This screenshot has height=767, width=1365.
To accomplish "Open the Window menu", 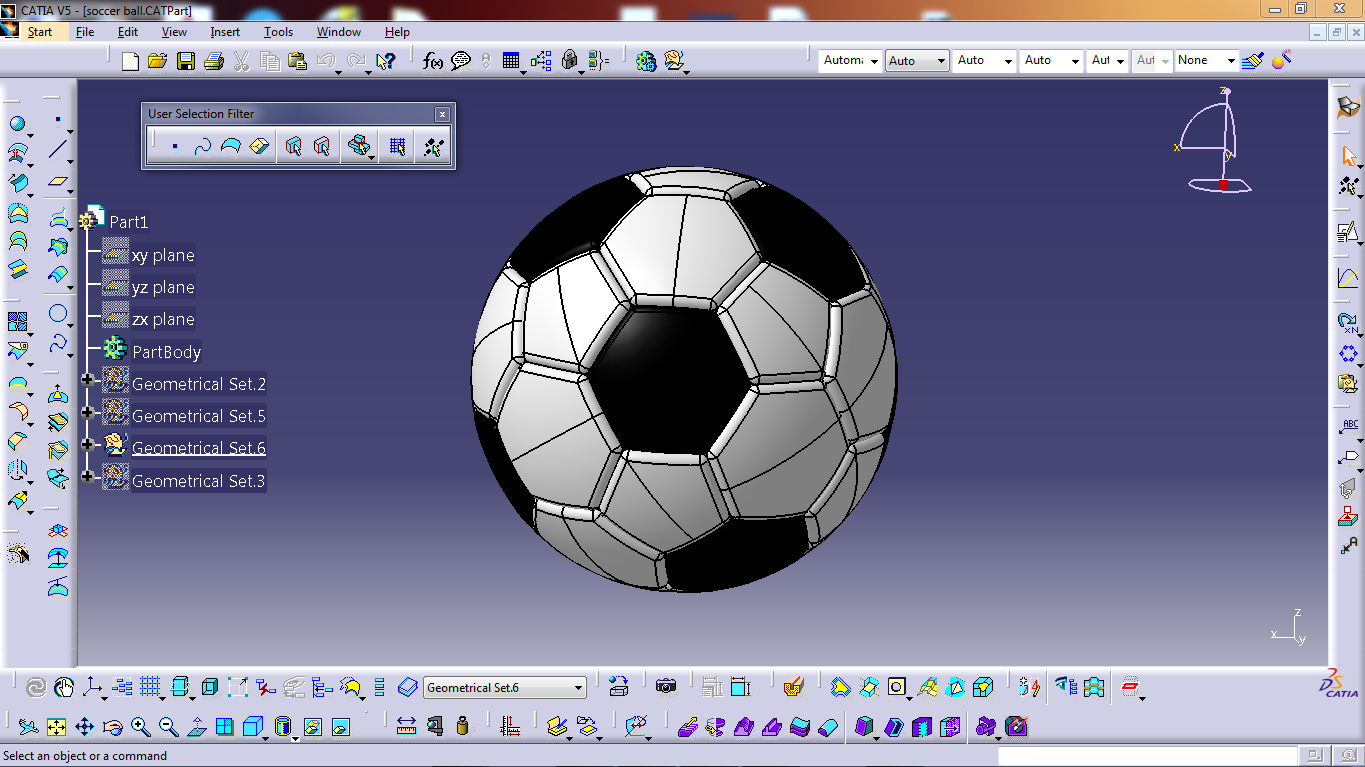I will [x=339, y=32].
